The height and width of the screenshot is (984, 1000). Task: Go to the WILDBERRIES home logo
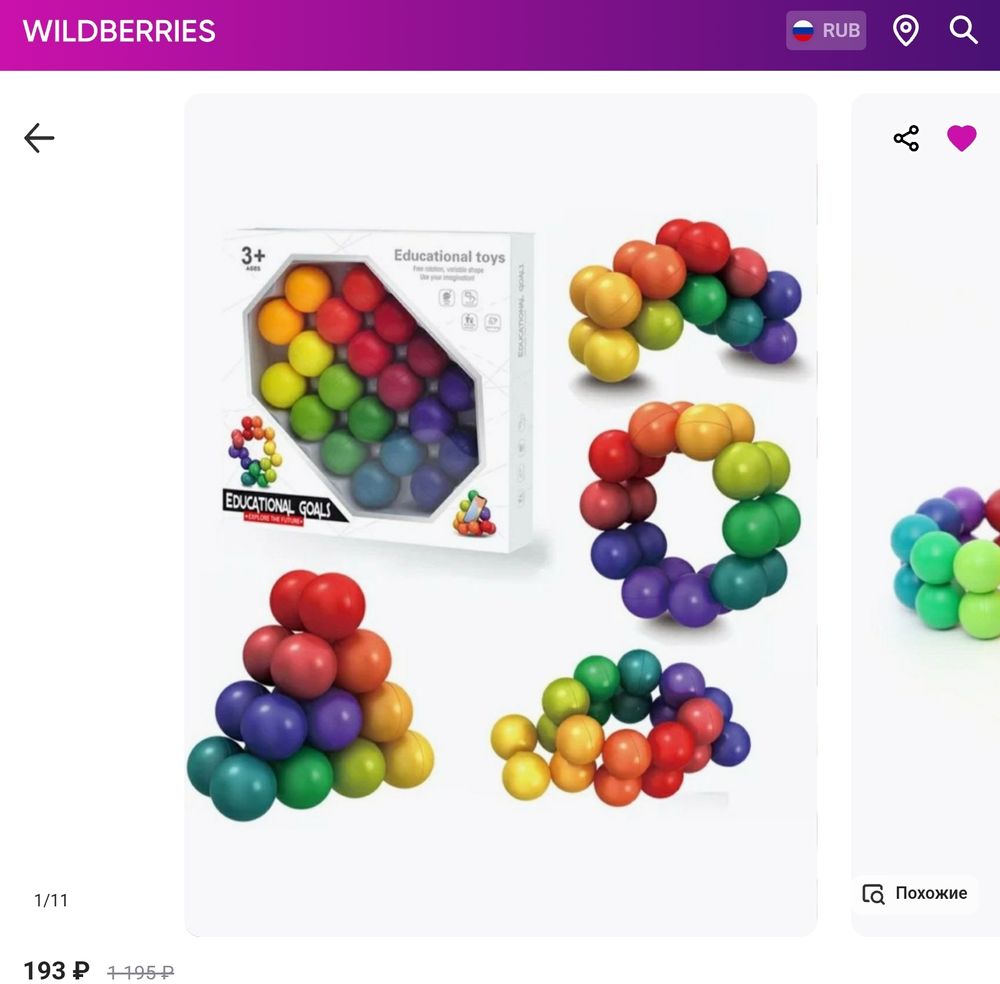119,31
